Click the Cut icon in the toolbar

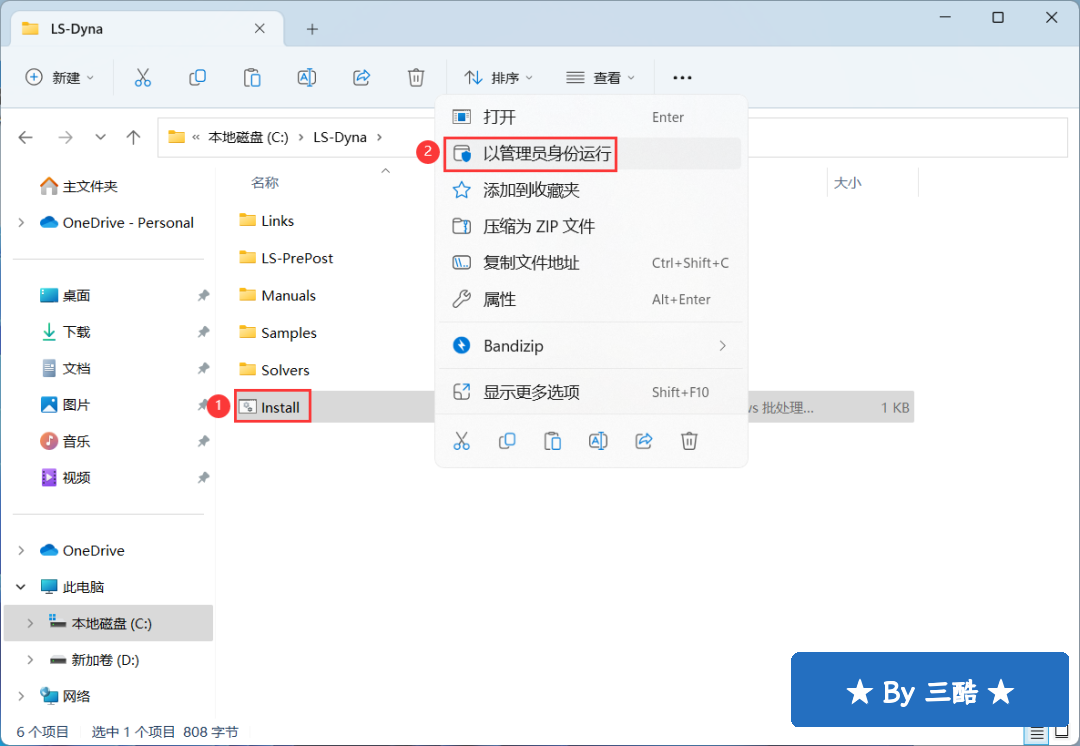[x=143, y=78]
